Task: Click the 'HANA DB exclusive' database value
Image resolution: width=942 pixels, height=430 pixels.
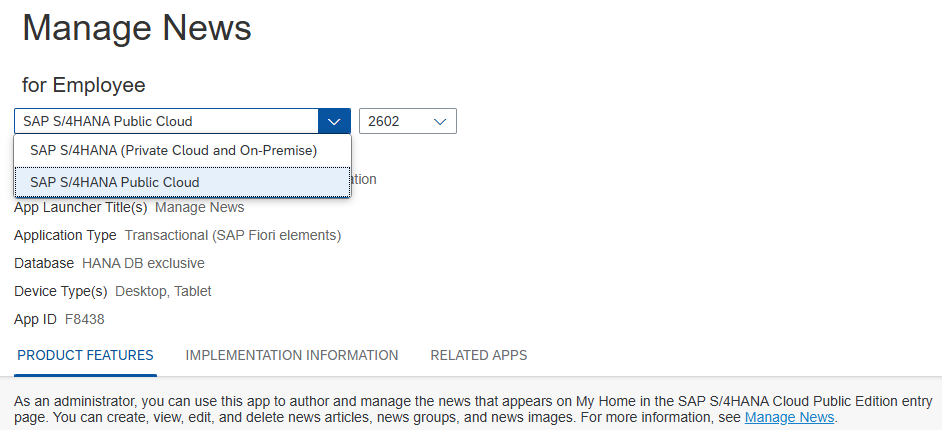Action: tap(143, 263)
